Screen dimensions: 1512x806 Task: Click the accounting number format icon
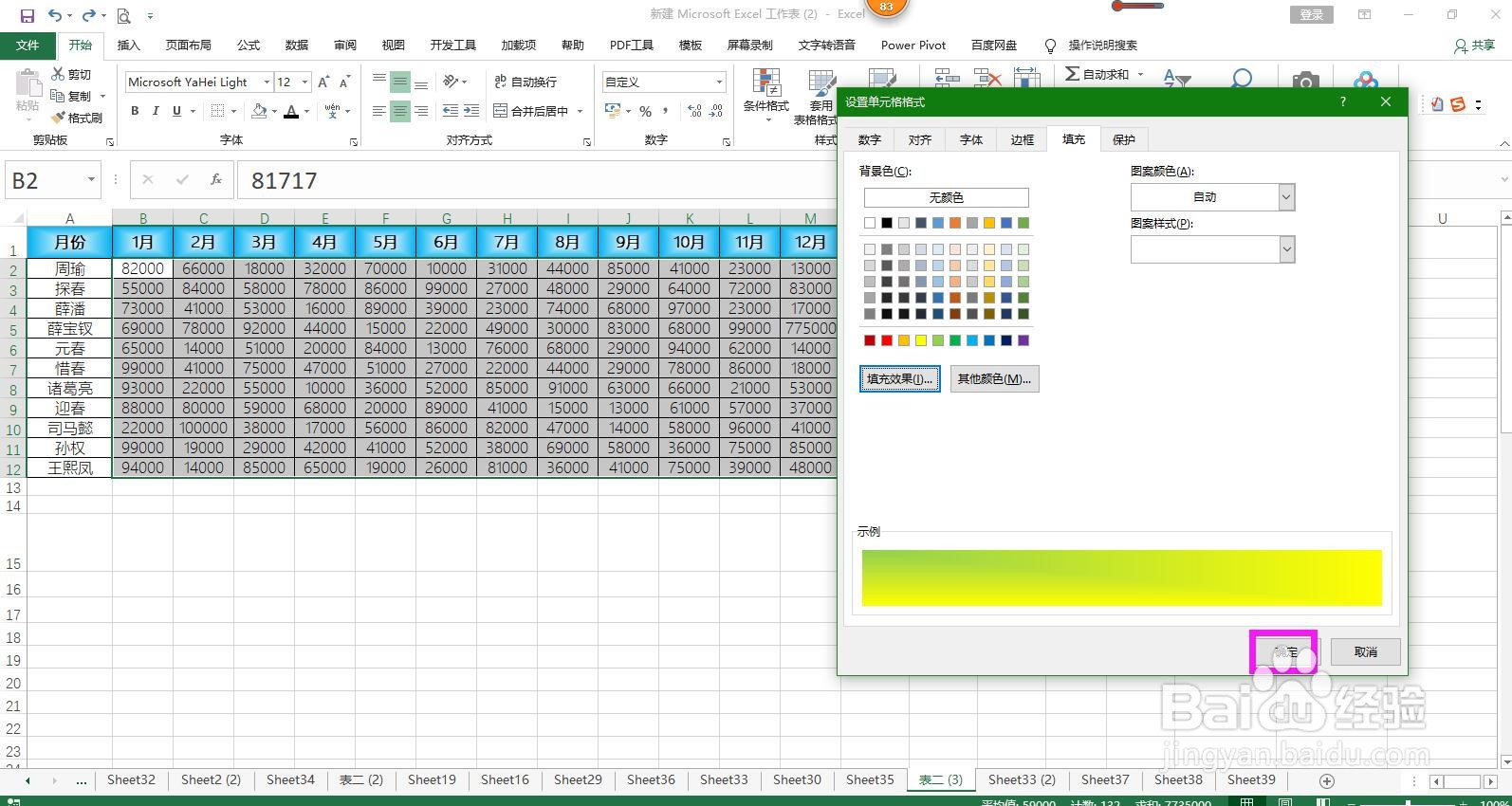pyautogui.click(x=613, y=111)
